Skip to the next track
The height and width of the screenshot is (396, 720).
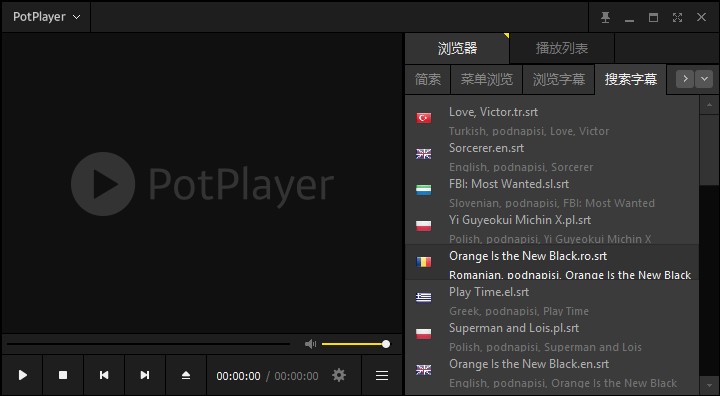click(145, 375)
